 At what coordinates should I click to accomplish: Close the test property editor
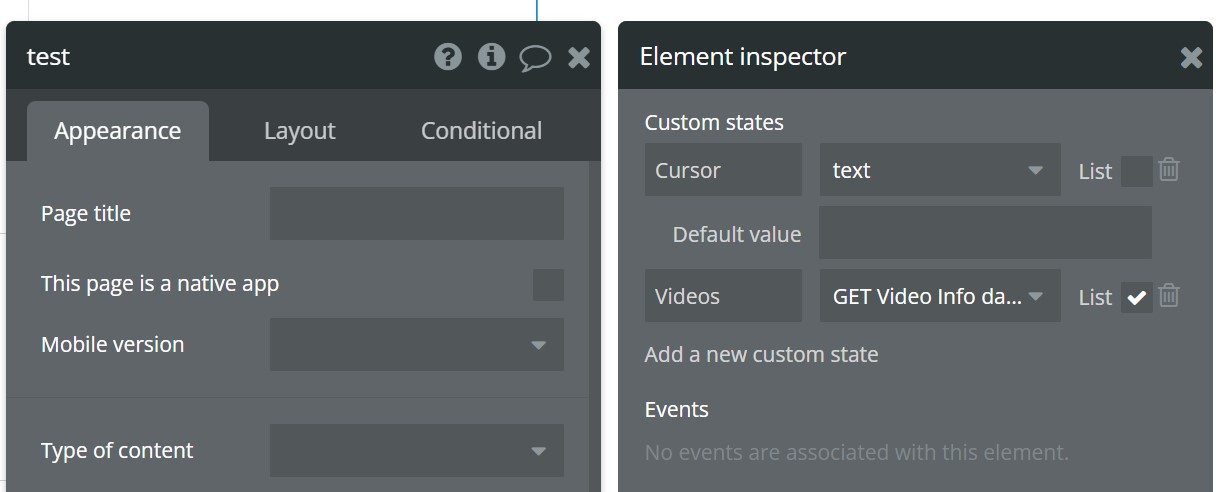coord(579,58)
